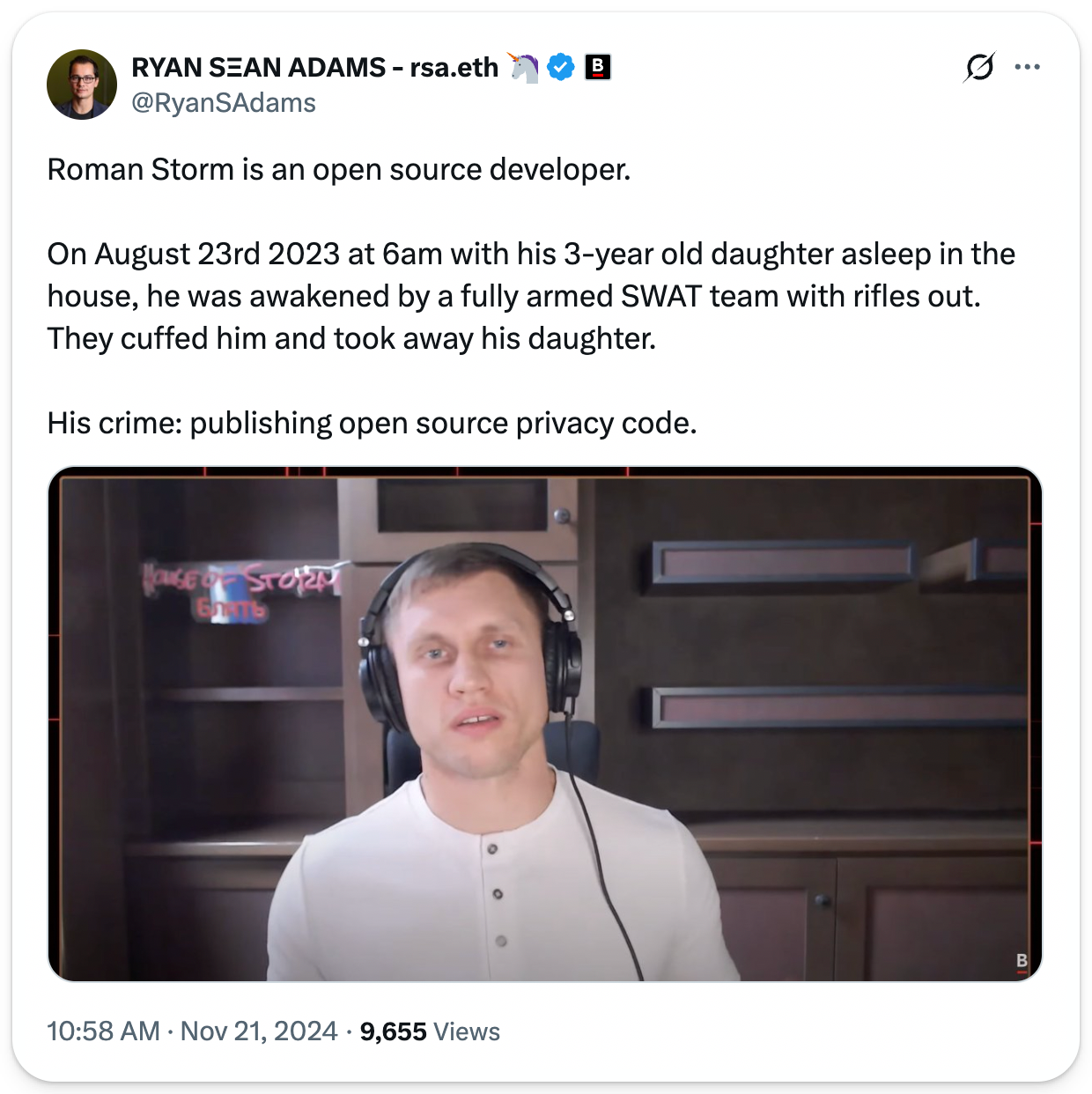Click the word Views in footer
1092x1094 pixels.
[x=467, y=1031]
